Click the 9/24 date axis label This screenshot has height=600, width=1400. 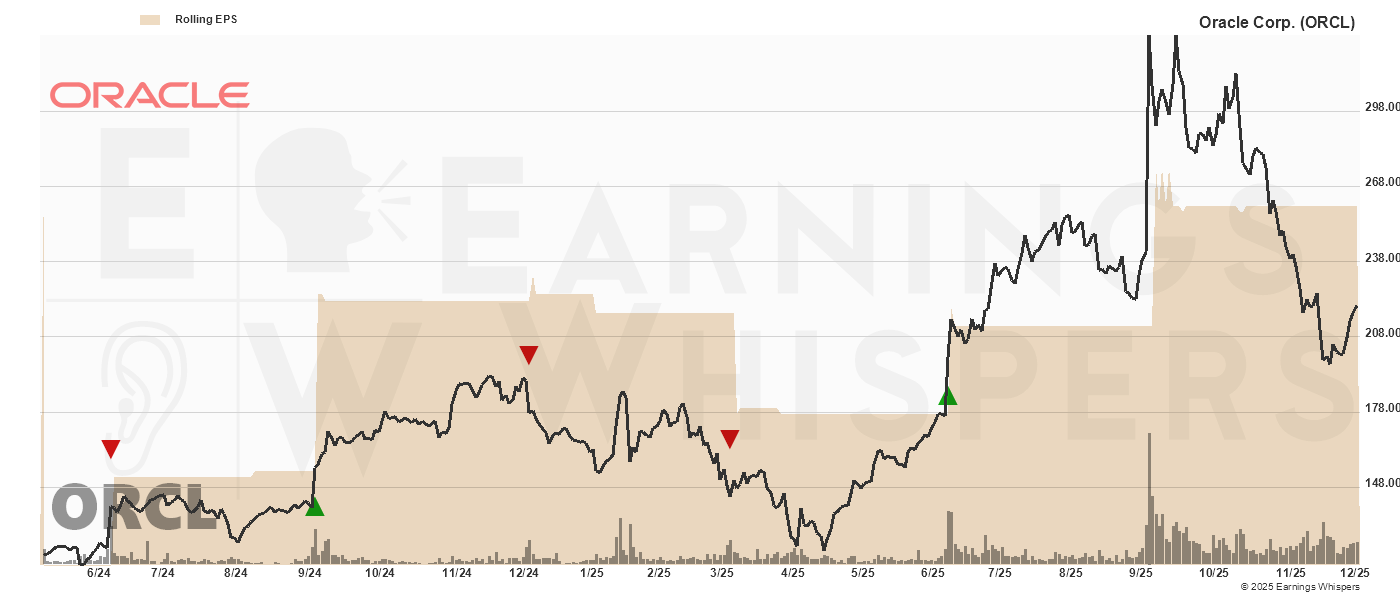[x=310, y=573]
